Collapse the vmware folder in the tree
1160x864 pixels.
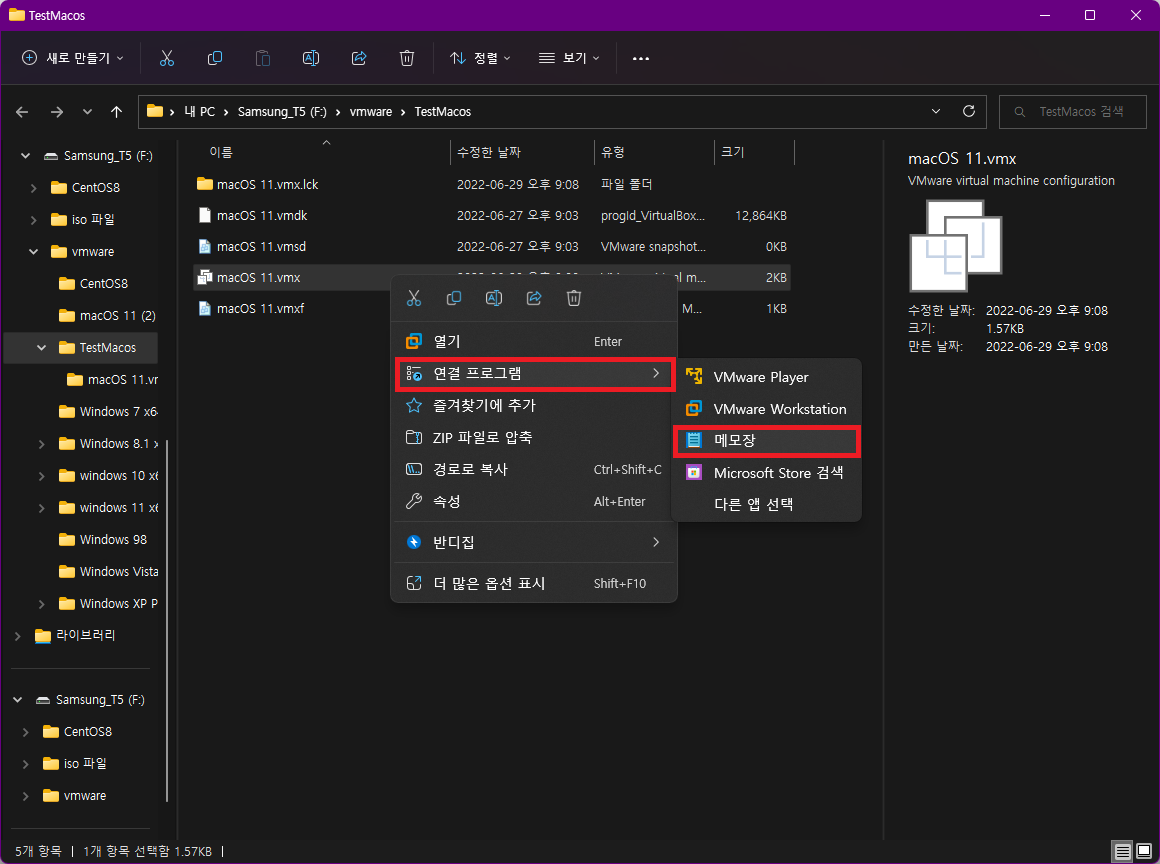click(33, 252)
